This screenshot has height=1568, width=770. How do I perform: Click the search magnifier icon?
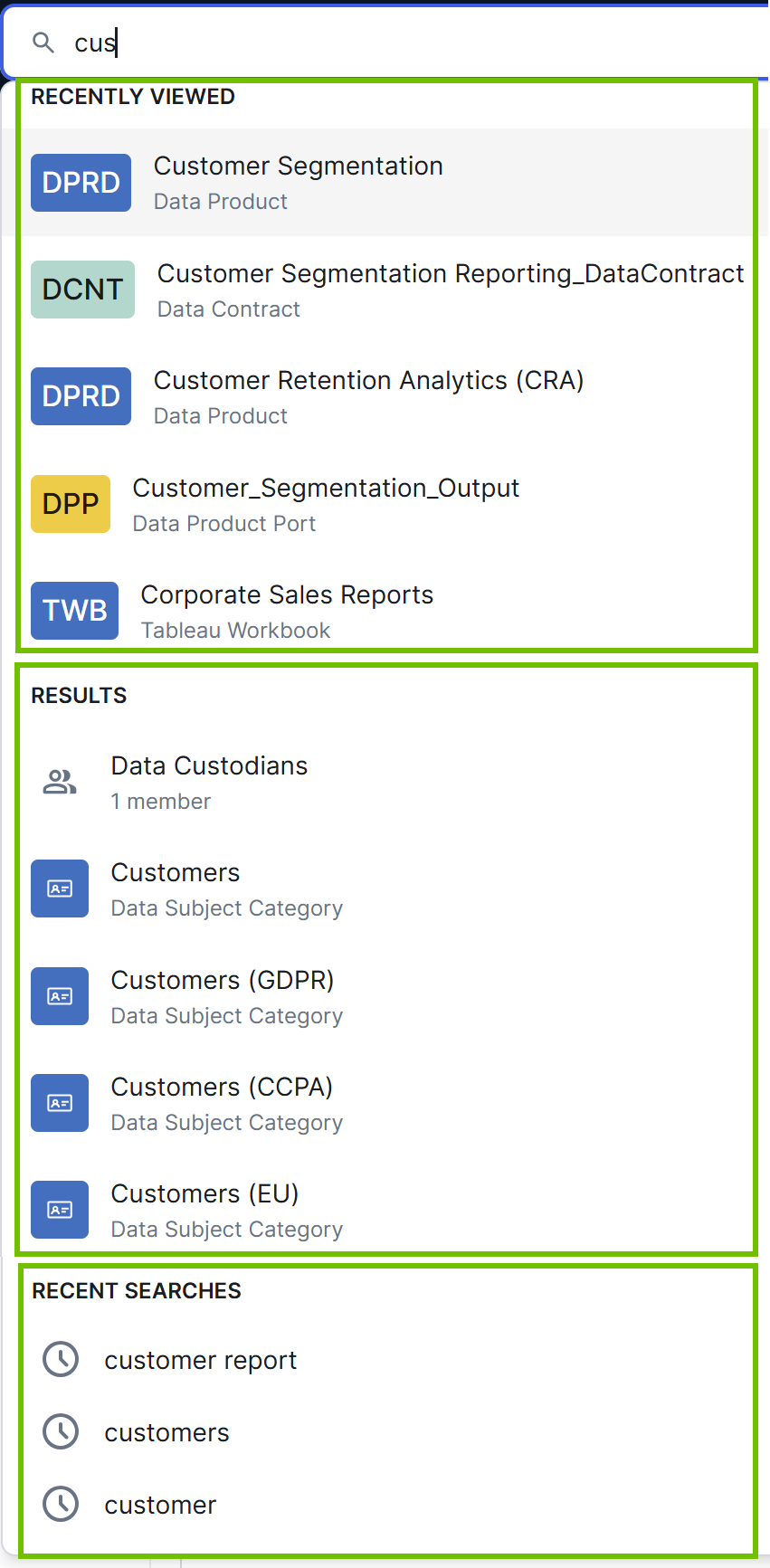(x=43, y=43)
